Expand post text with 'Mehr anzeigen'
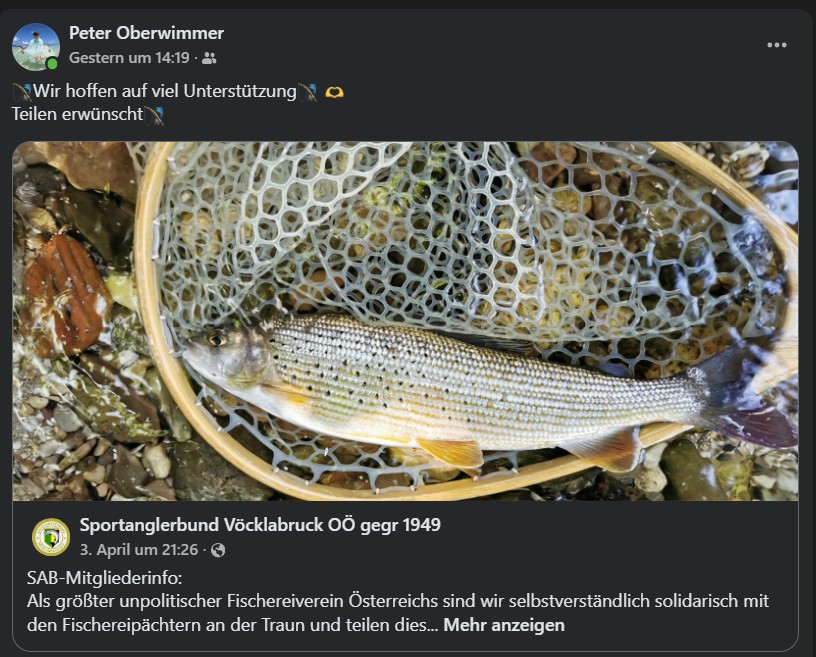This screenshot has width=816, height=657. tap(504, 625)
